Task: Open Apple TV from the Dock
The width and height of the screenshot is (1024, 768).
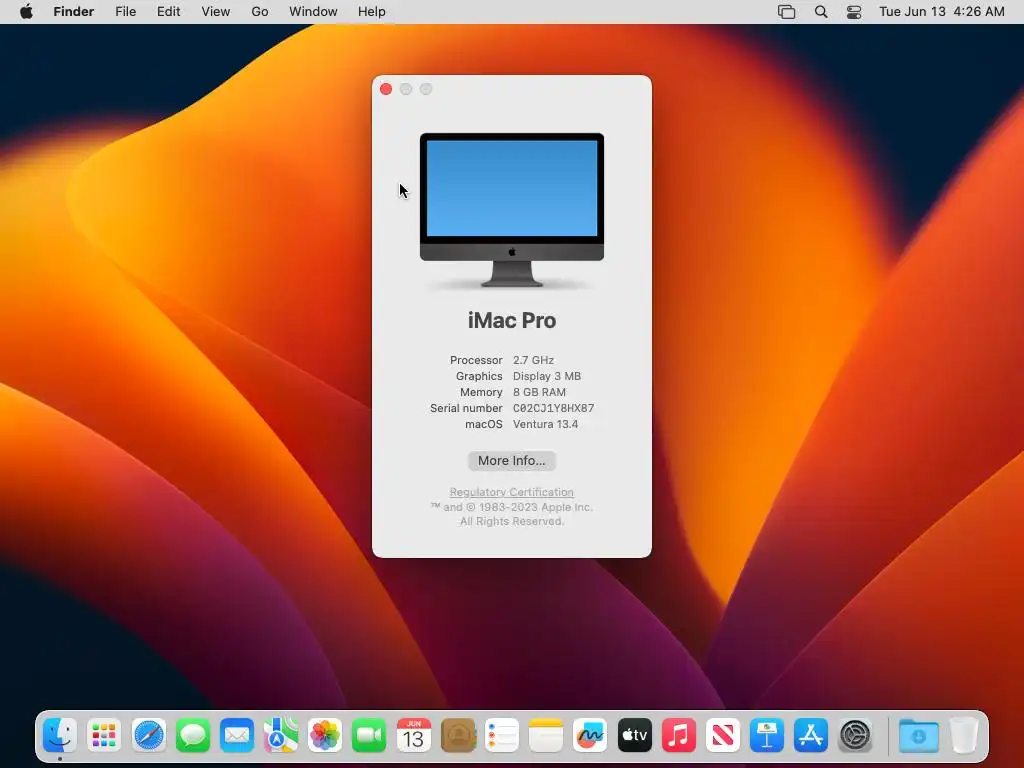Action: click(x=634, y=735)
